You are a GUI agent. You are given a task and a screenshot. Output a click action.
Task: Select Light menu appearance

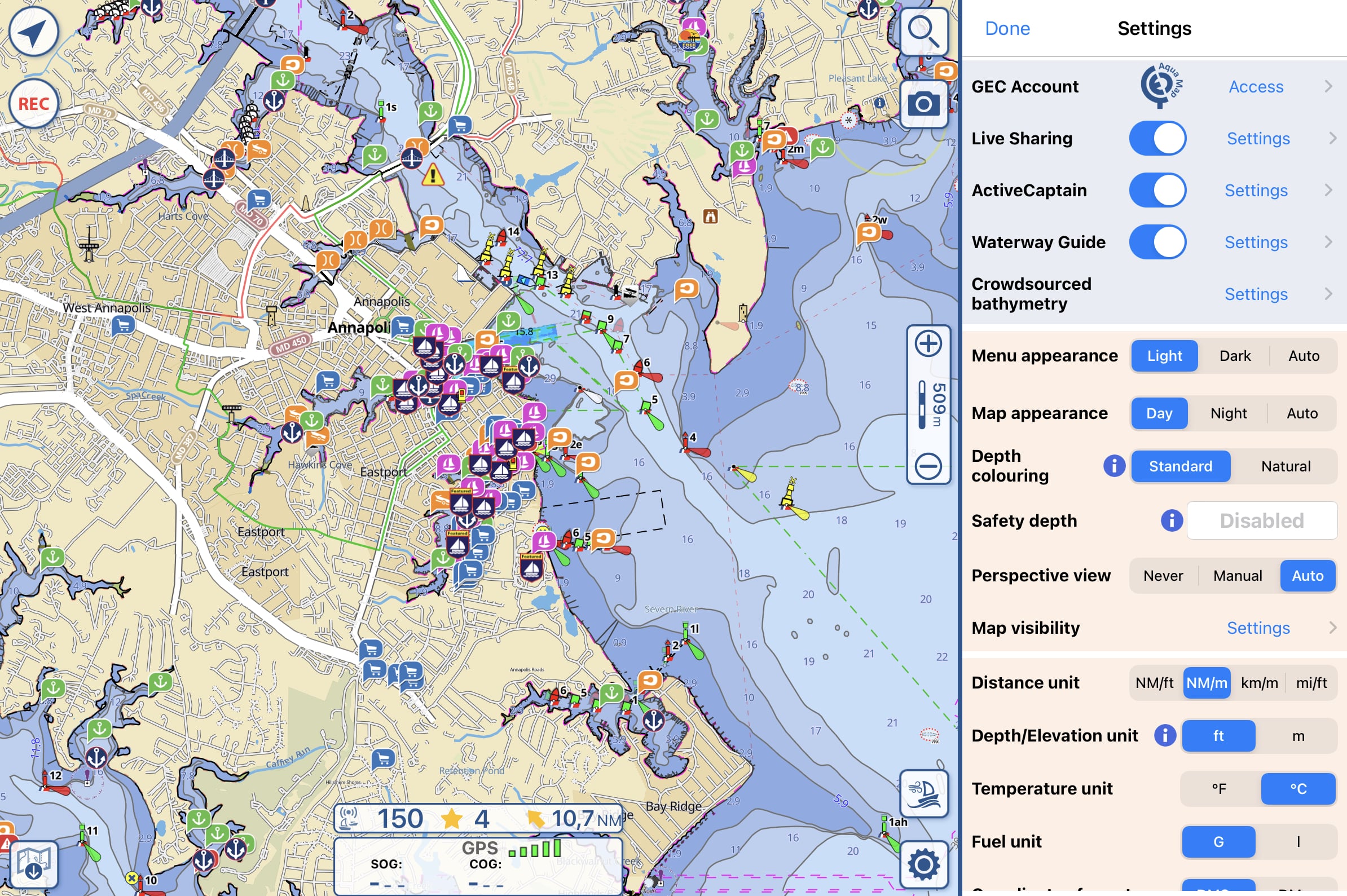click(1164, 355)
